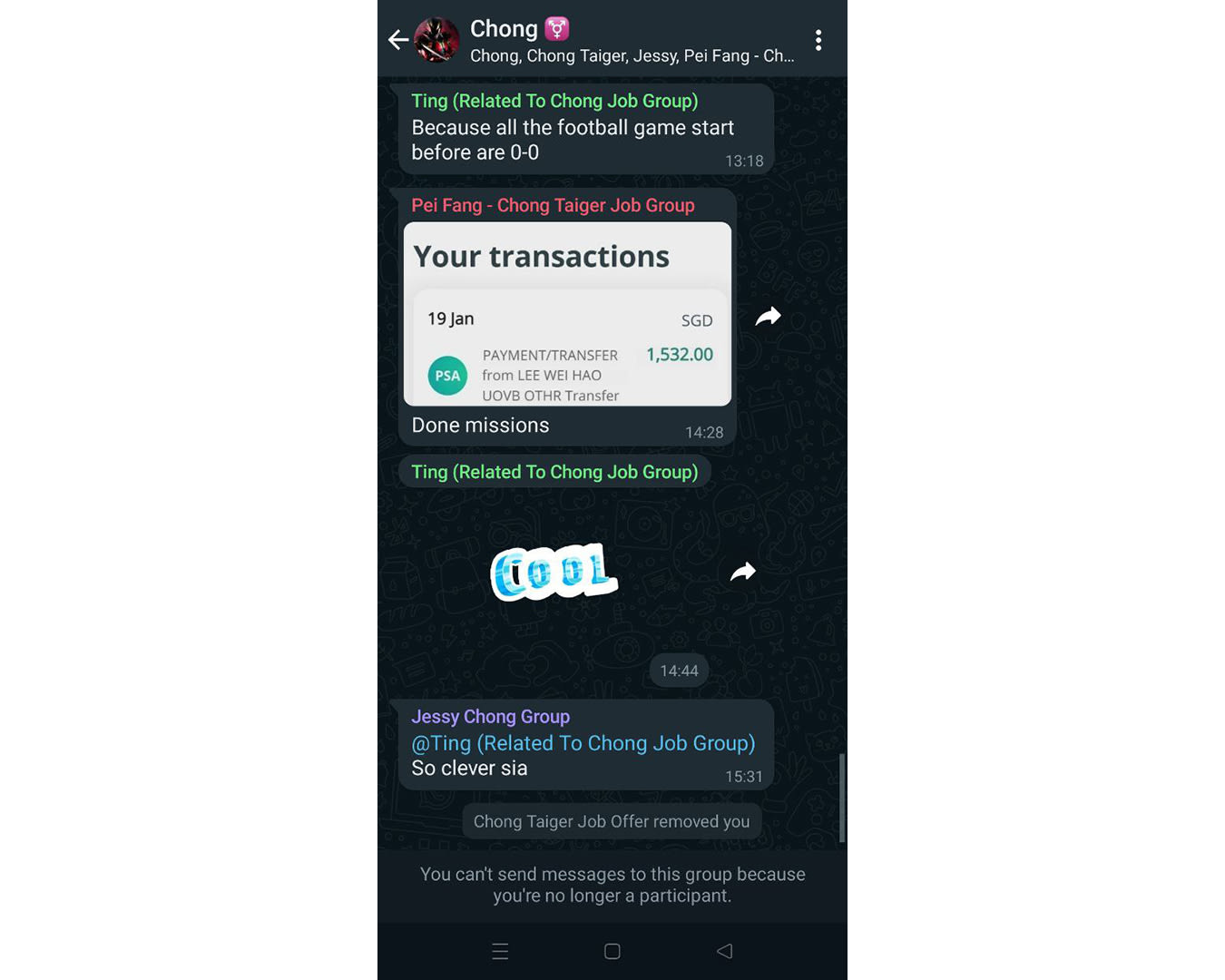Viewport: 1225px width, 980px height.
Task: Tap the back arrow to leave chat
Action: [x=397, y=40]
